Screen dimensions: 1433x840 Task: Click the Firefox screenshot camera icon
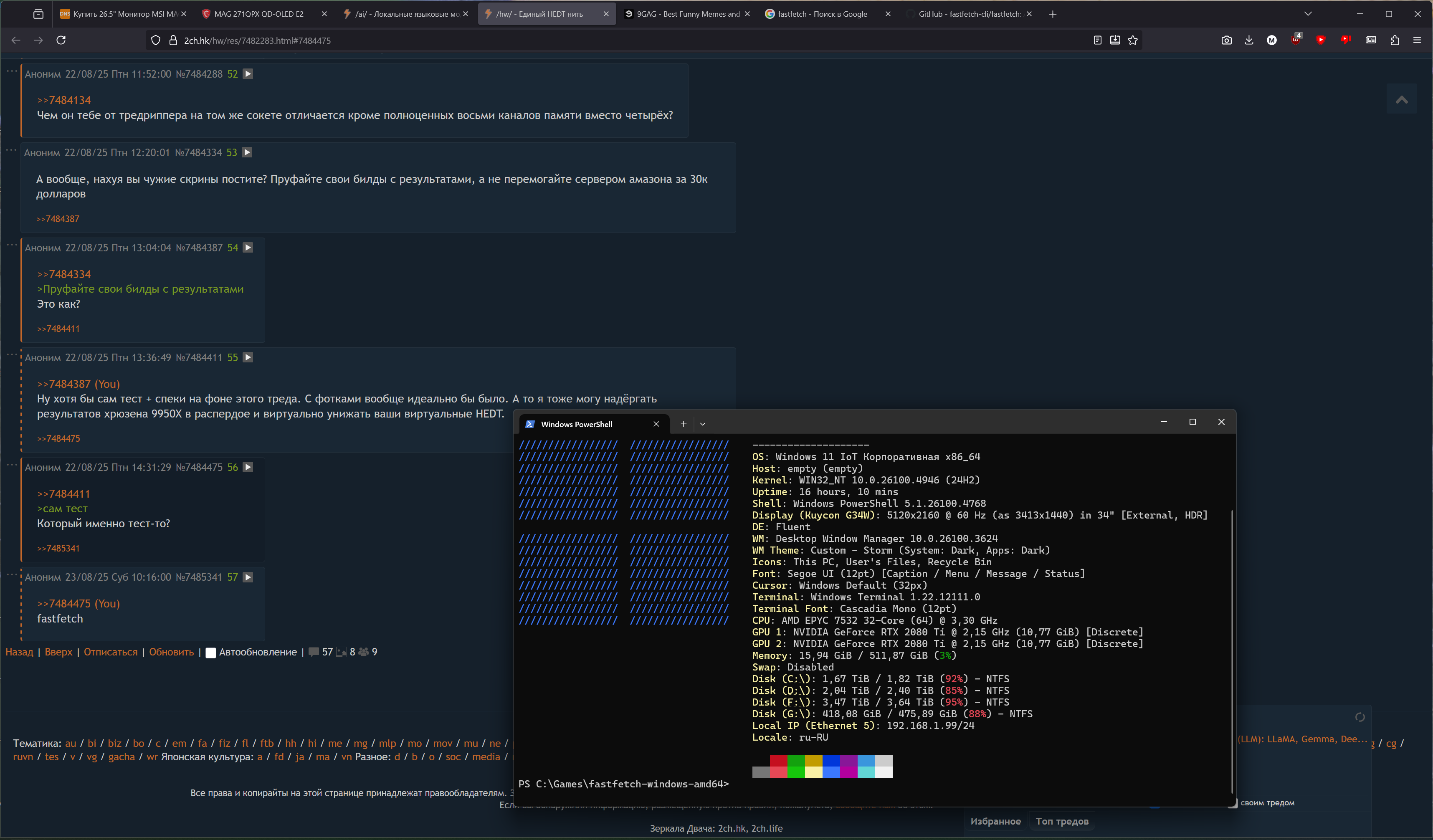coord(1226,40)
